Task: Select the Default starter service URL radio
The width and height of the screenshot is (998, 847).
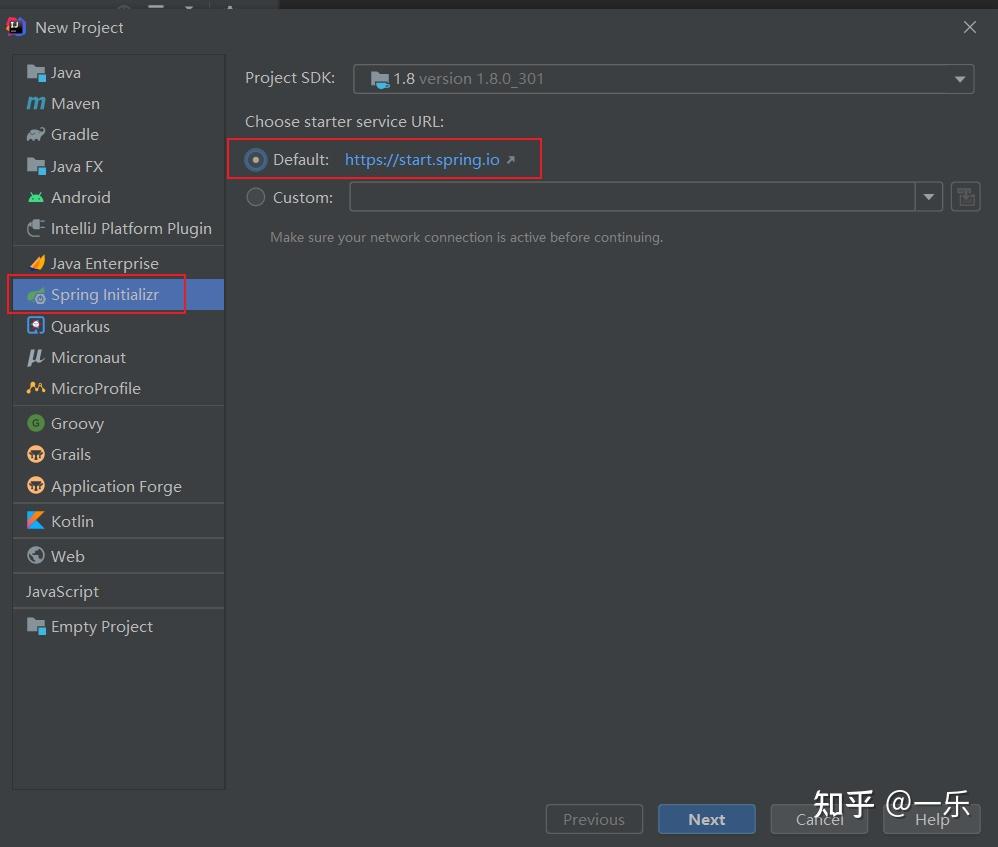Action: click(x=256, y=159)
